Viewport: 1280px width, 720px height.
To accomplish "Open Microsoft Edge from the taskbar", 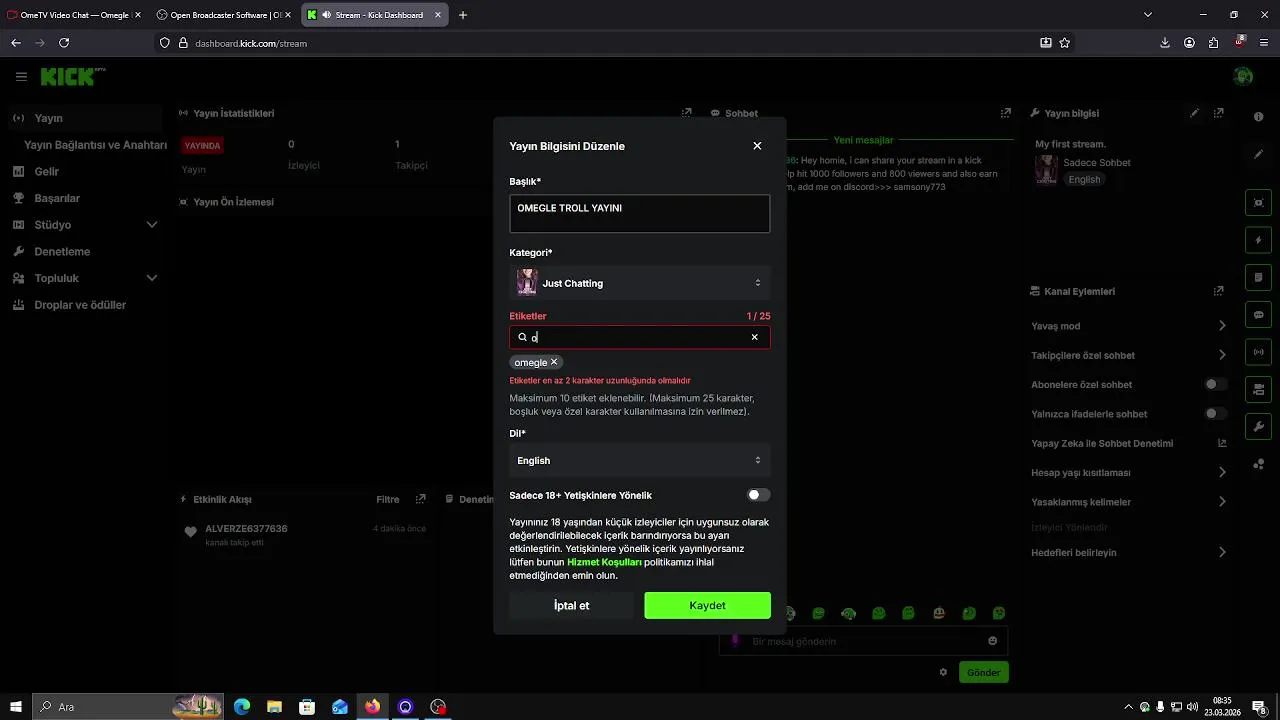I will point(242,707).
